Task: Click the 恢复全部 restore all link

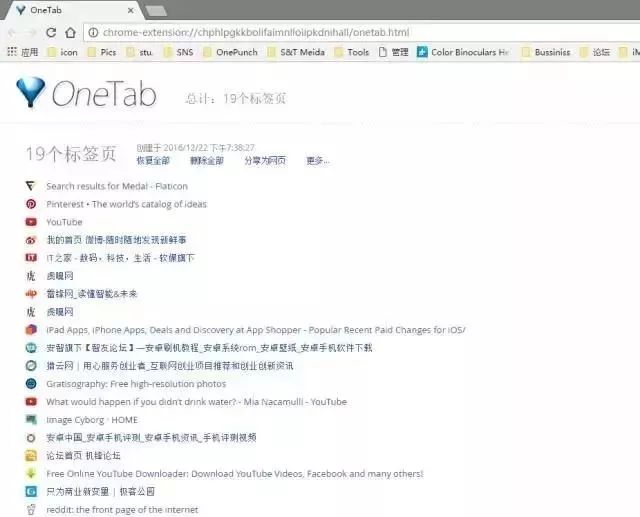Action: click(x=153, y=161)
